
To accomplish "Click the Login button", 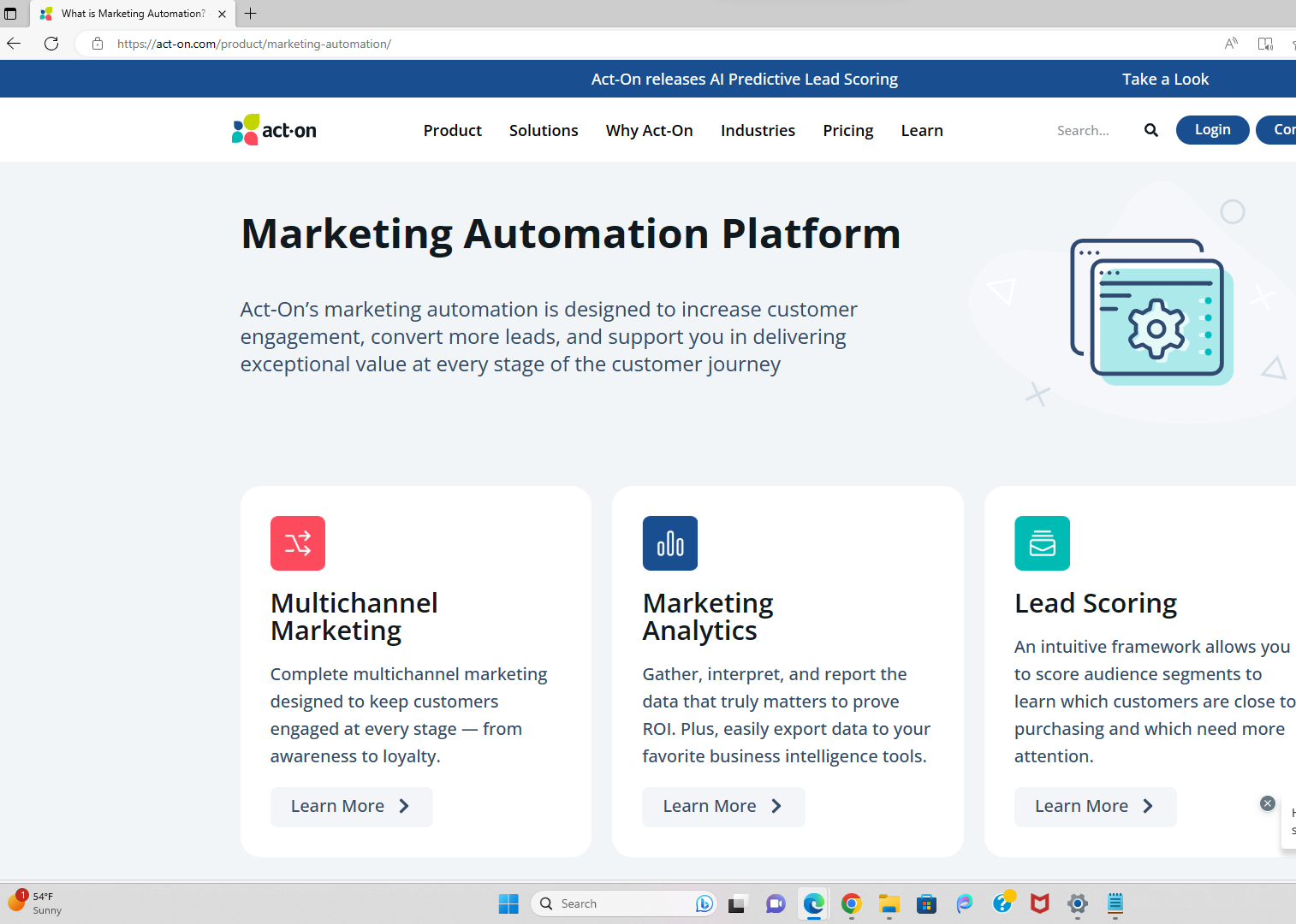I will 1213,129.
